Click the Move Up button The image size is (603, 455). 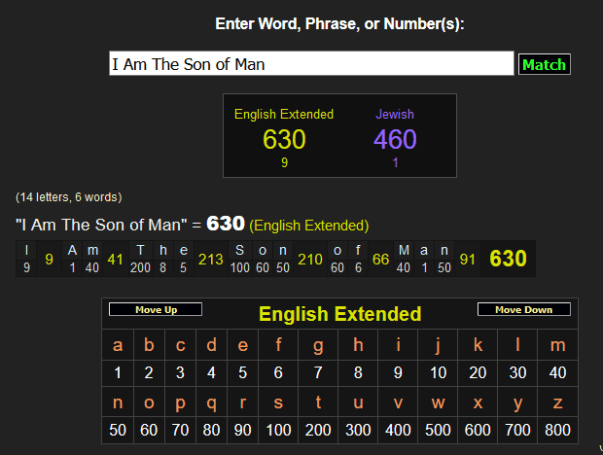[155, 310]
